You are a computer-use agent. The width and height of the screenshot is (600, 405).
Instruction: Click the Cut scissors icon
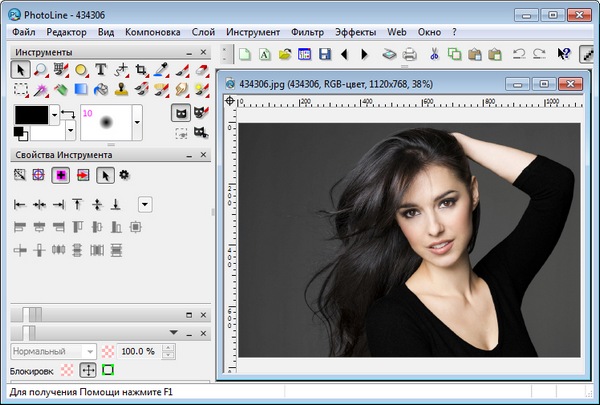[435, 54]
